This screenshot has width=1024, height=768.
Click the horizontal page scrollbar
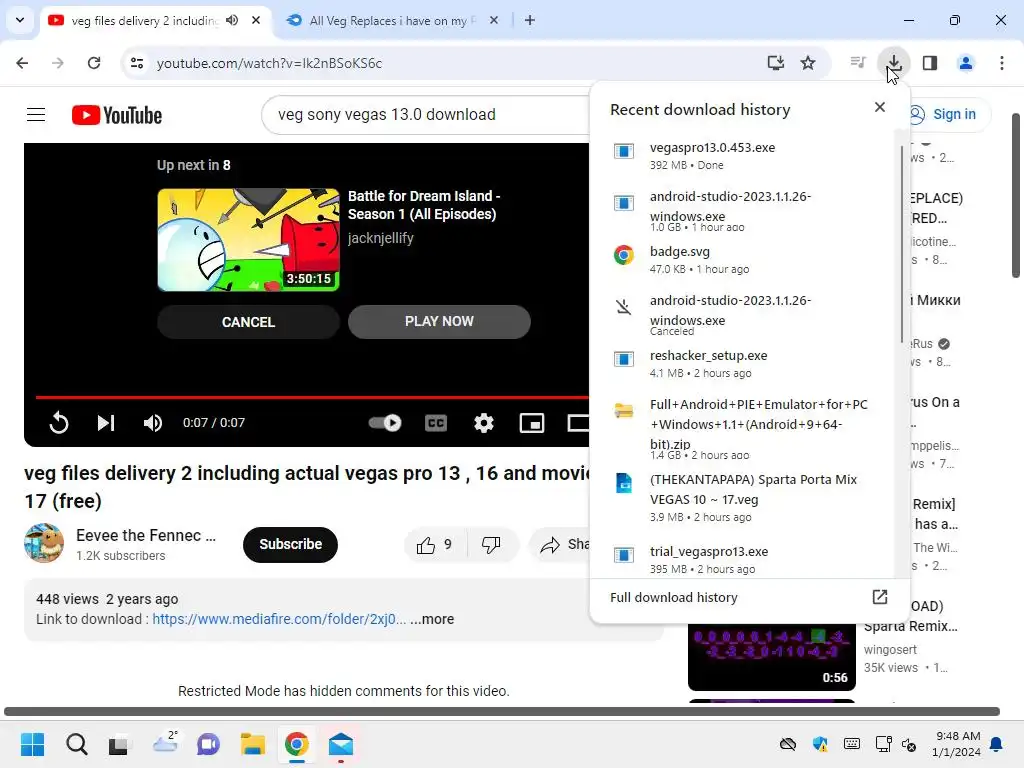pos(502,711)
